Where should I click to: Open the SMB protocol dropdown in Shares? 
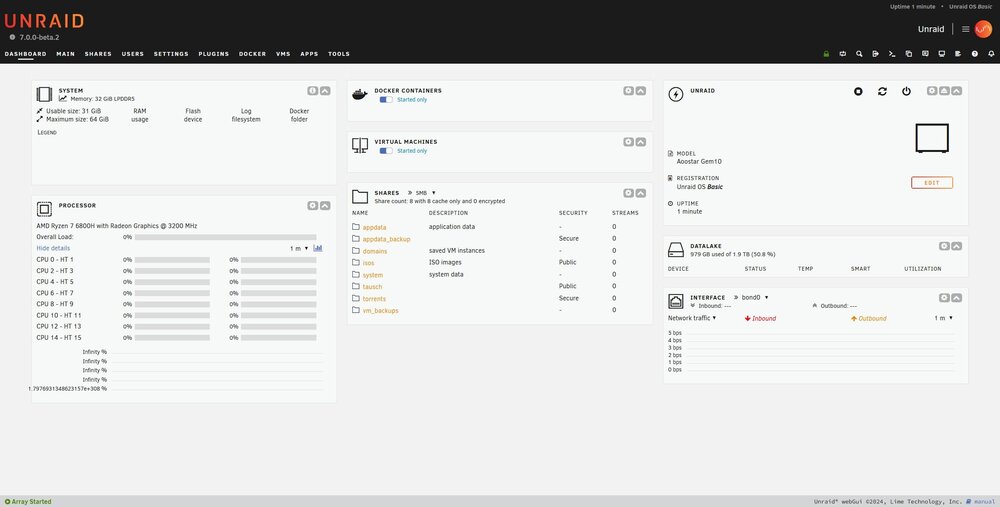point(425,193)
